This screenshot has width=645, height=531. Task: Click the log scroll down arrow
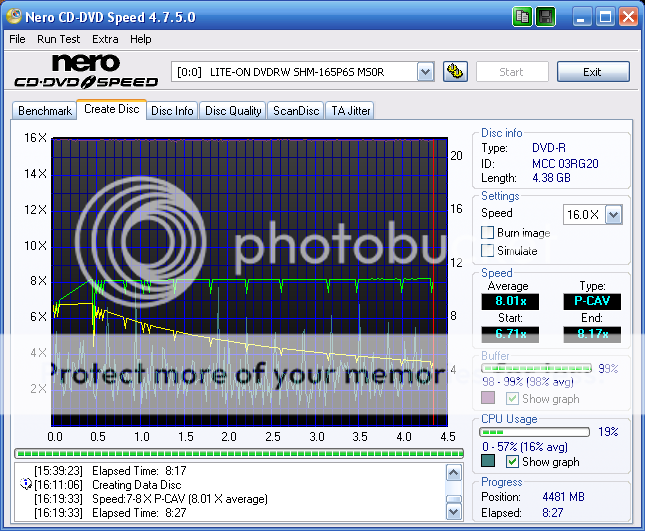(x=454, y=512)
